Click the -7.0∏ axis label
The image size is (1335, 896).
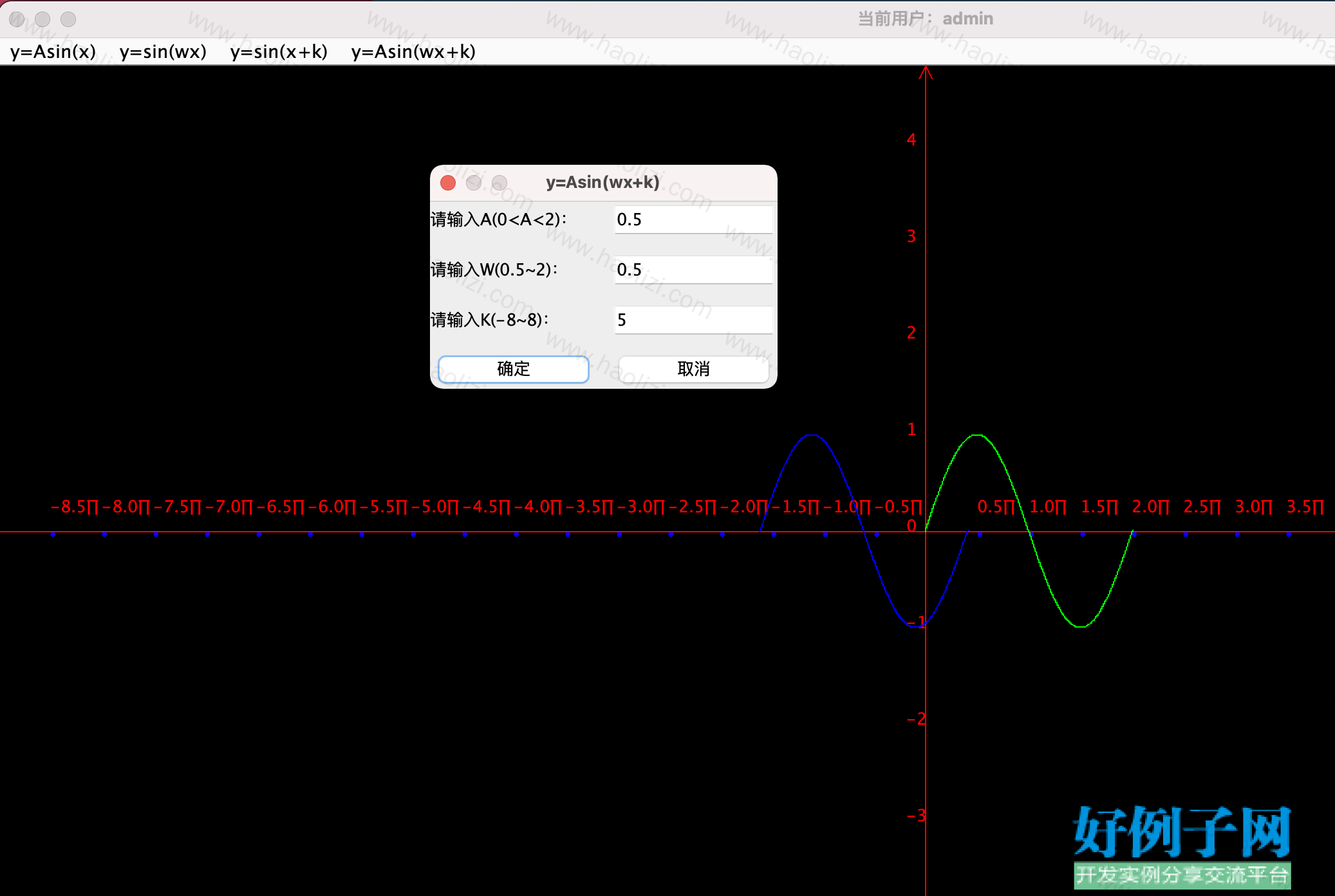pyautogui.click(x=229, y=507)
